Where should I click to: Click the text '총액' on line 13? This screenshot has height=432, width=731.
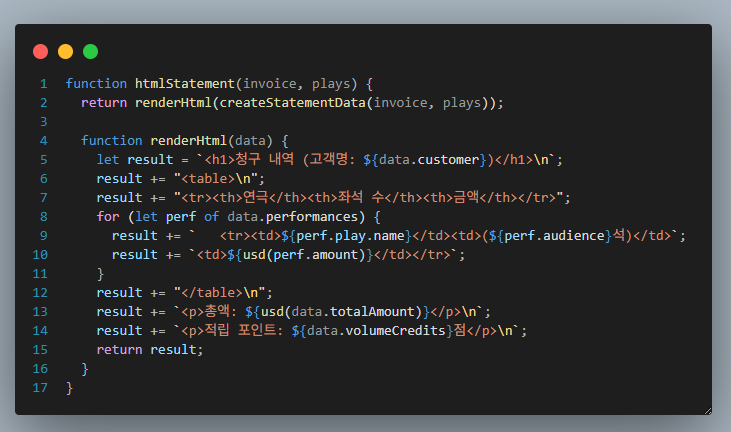(217, 311)
